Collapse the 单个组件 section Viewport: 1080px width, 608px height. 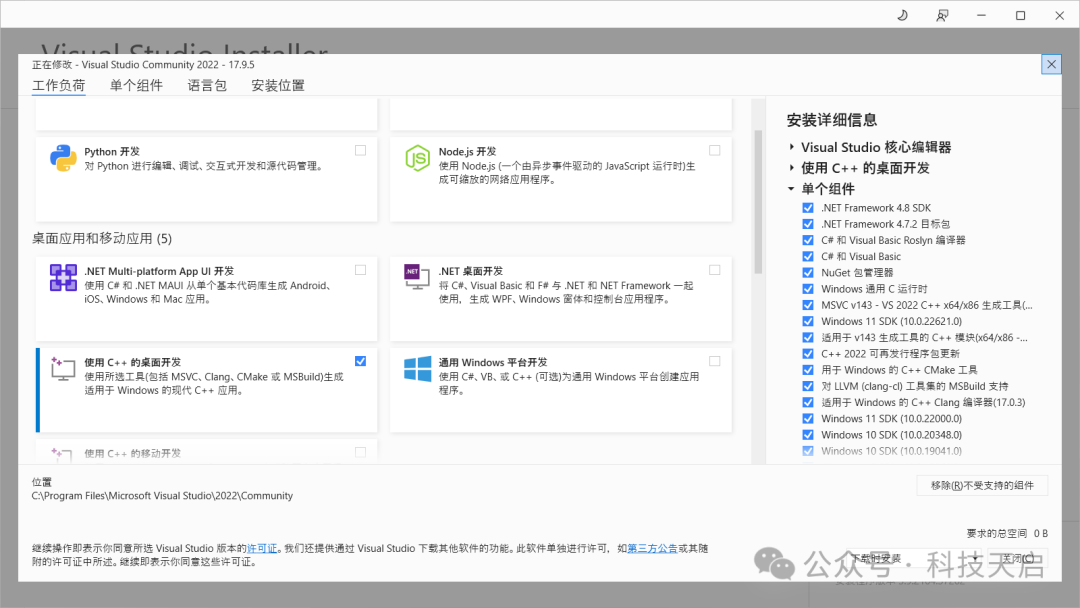tap(791, 189)
